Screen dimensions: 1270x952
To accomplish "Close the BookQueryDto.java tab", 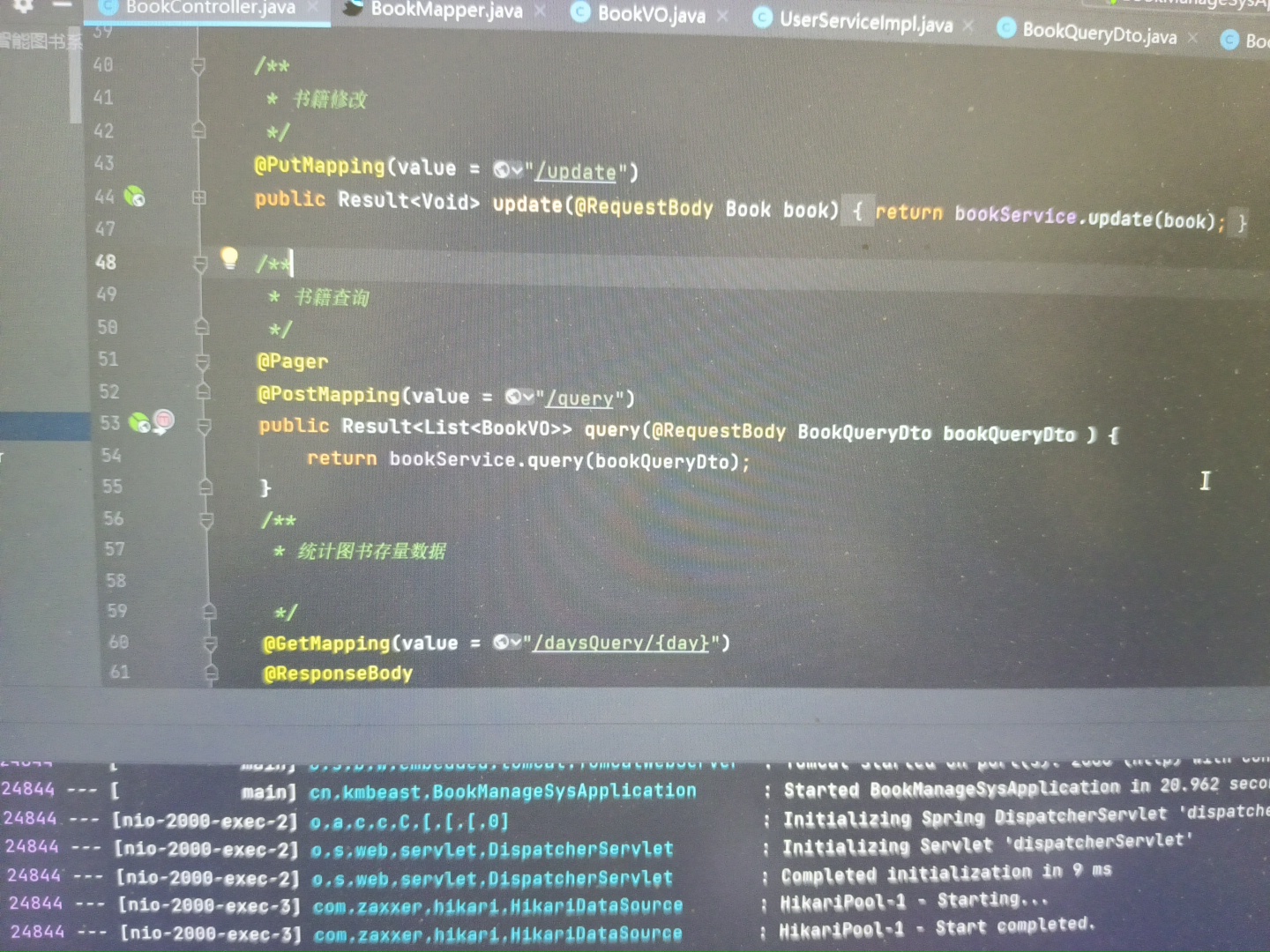I will [1193, 37].
